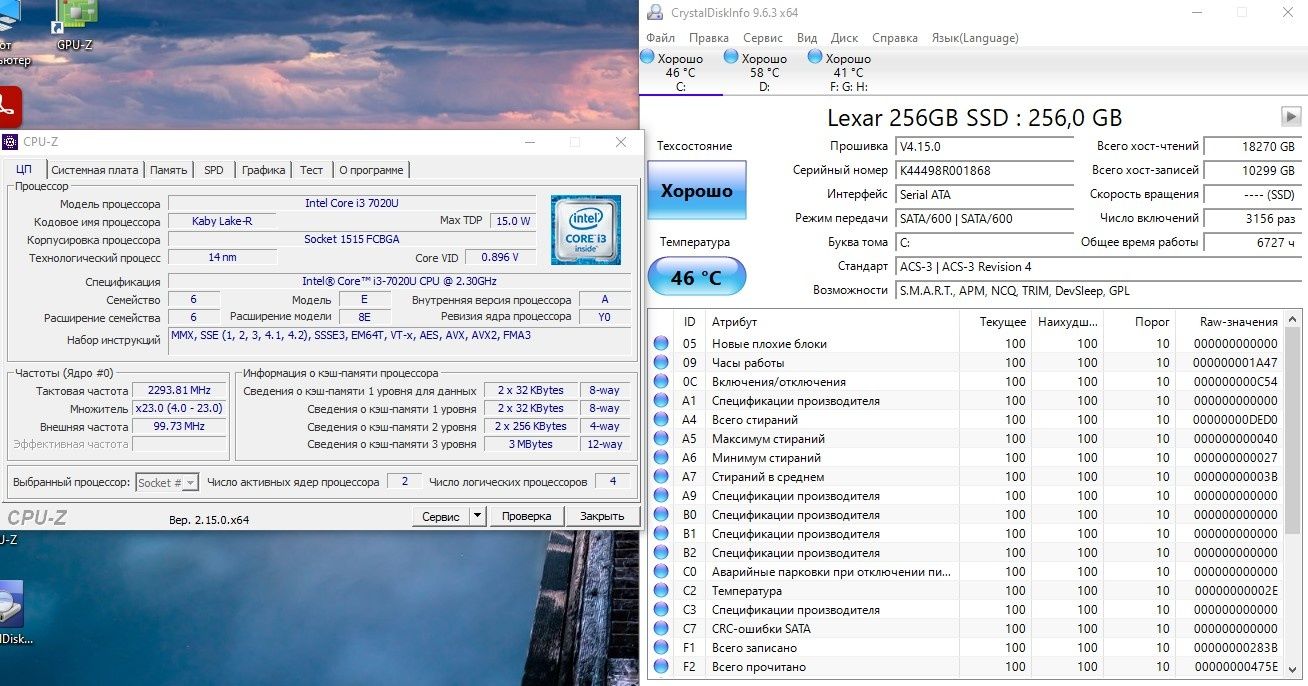Open the Socket # processor dropdown
The image size is (1308, 686).
(x=167, y=482)
